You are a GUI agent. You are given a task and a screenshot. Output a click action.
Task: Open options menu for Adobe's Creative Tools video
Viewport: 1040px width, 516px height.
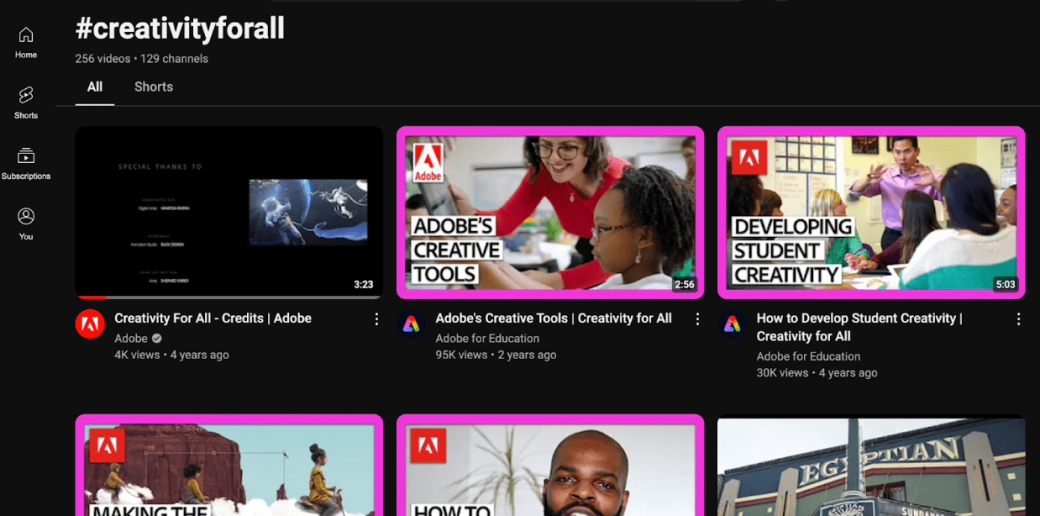[697, 319]
